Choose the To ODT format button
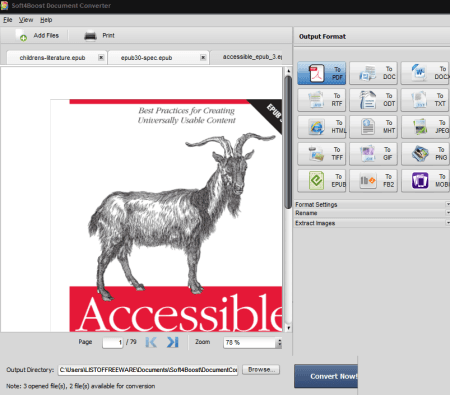 373,100
